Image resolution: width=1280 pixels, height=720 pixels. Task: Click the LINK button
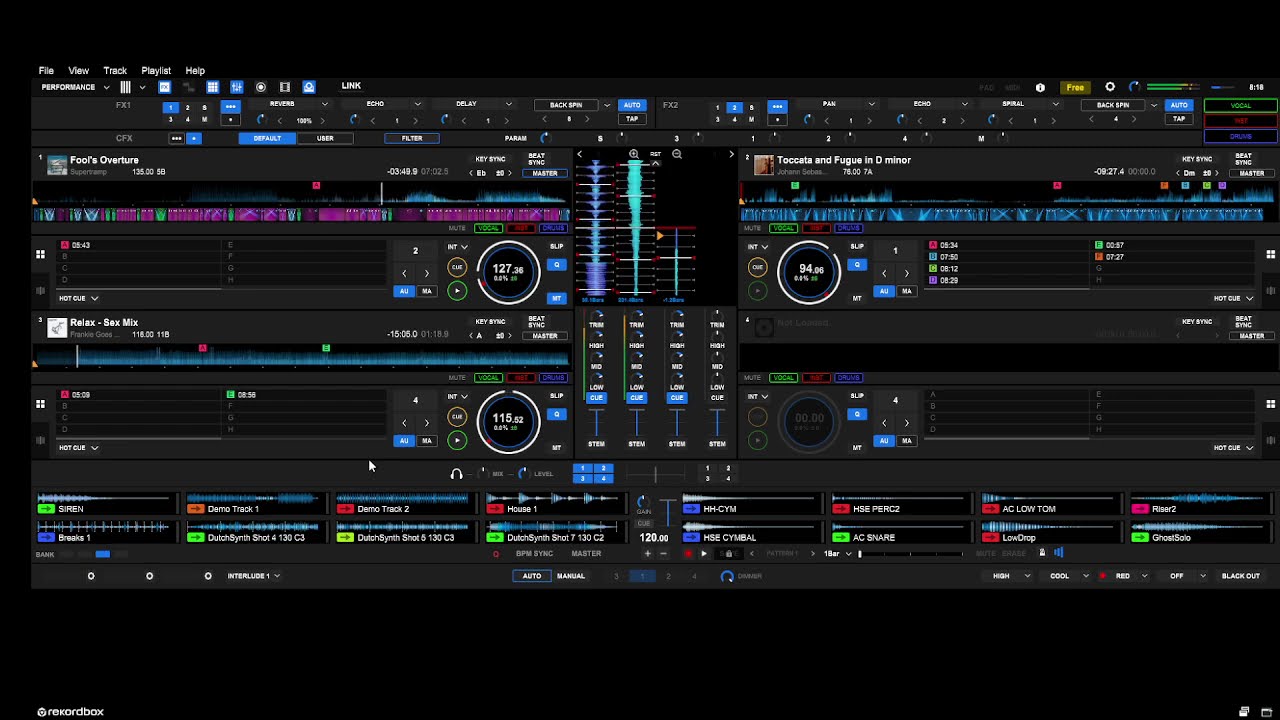(351, 86)
